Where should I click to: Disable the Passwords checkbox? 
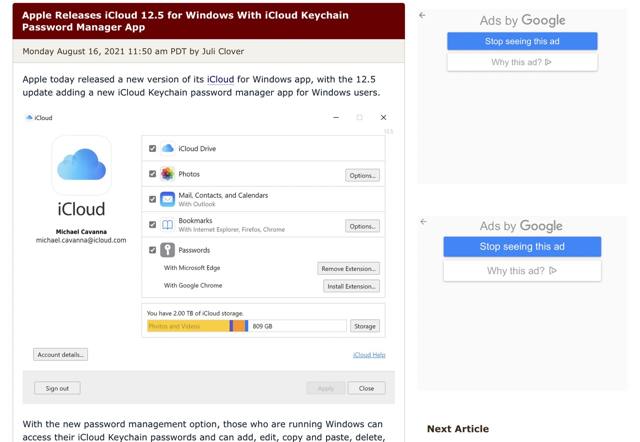(152, 250)
